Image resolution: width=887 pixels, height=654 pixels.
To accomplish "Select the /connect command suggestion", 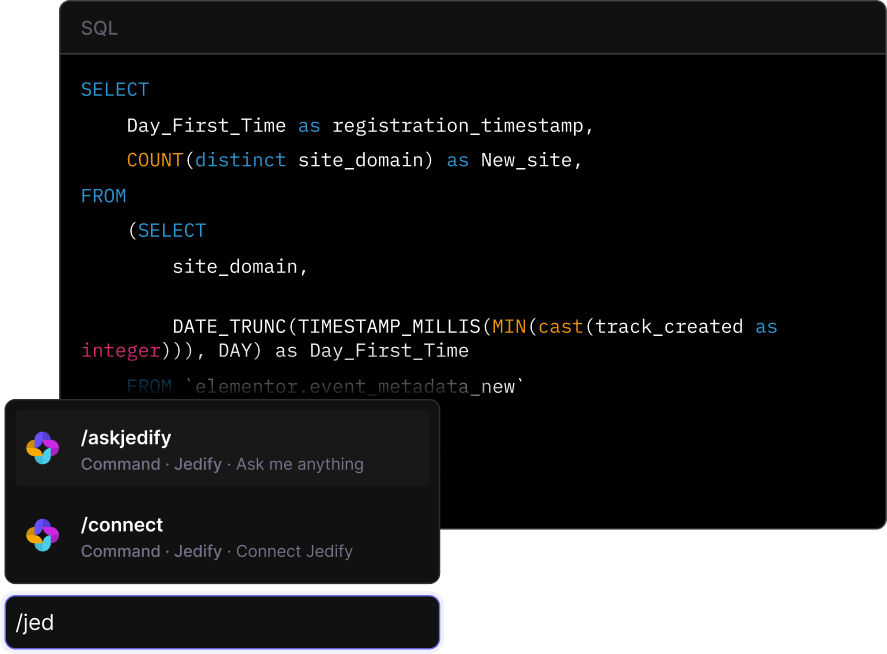I will click(x=222, y=536).
